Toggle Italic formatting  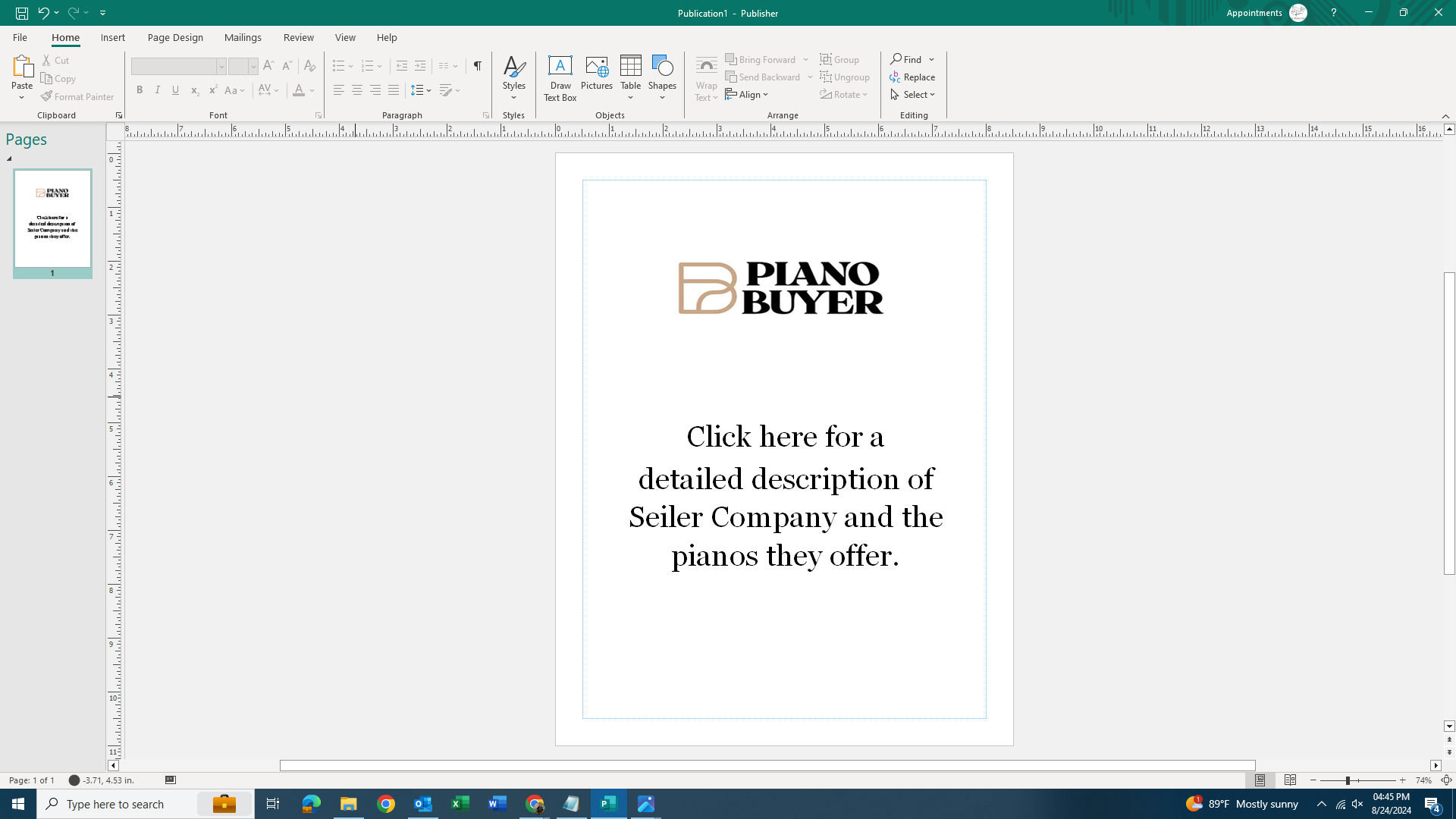pos(158,90)
